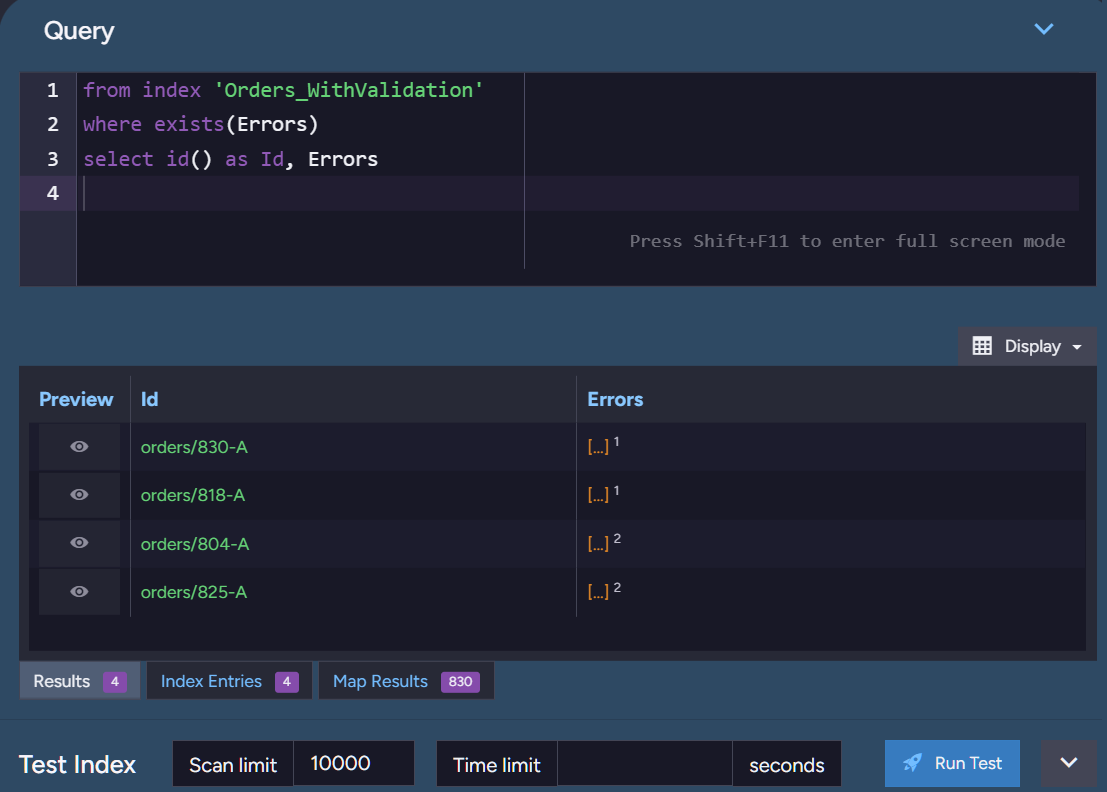Expand the Errors array for orders/830-A

click(x=596, y=444)
